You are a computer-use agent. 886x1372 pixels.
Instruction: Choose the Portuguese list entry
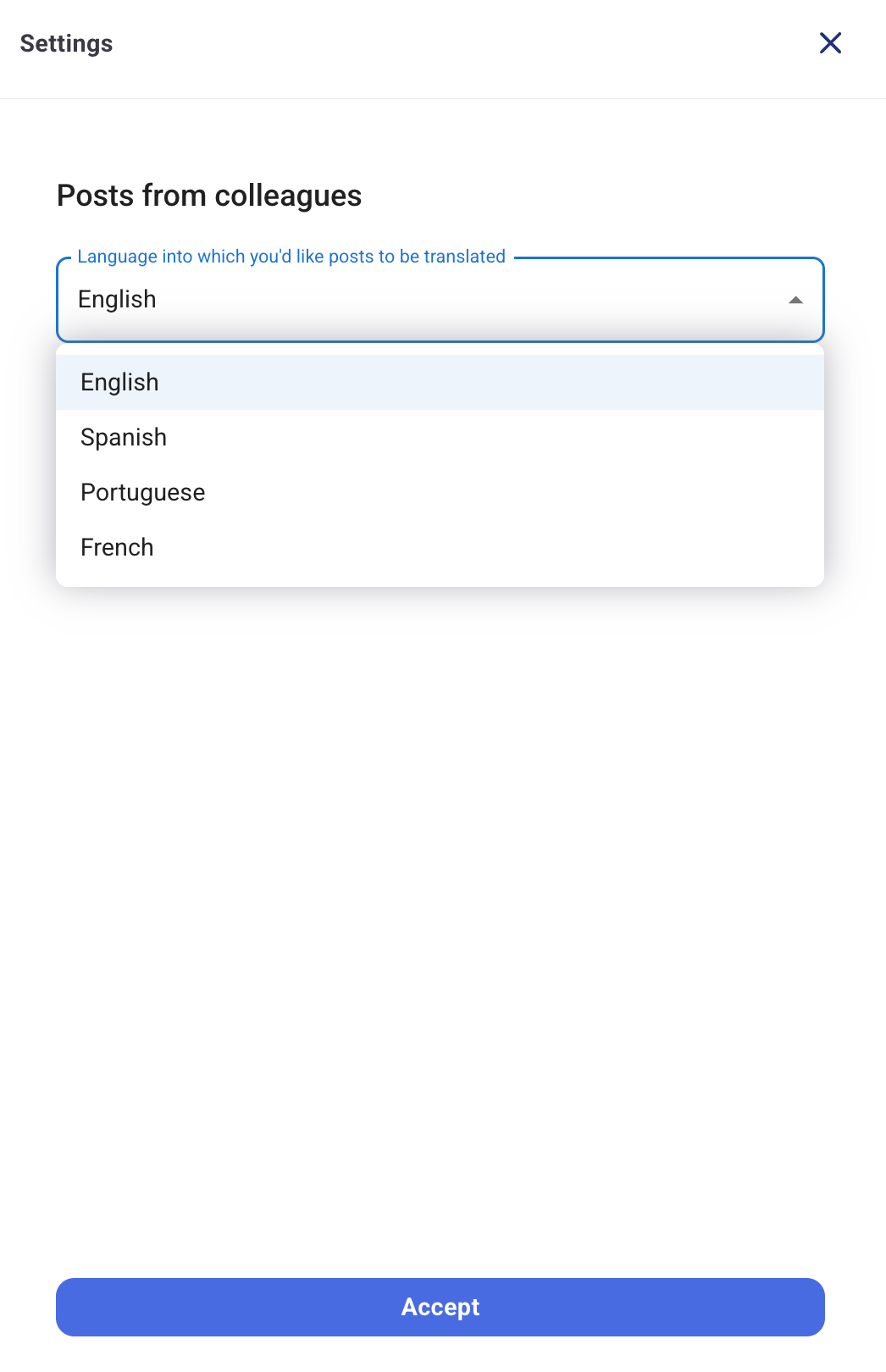pos(143,493)
